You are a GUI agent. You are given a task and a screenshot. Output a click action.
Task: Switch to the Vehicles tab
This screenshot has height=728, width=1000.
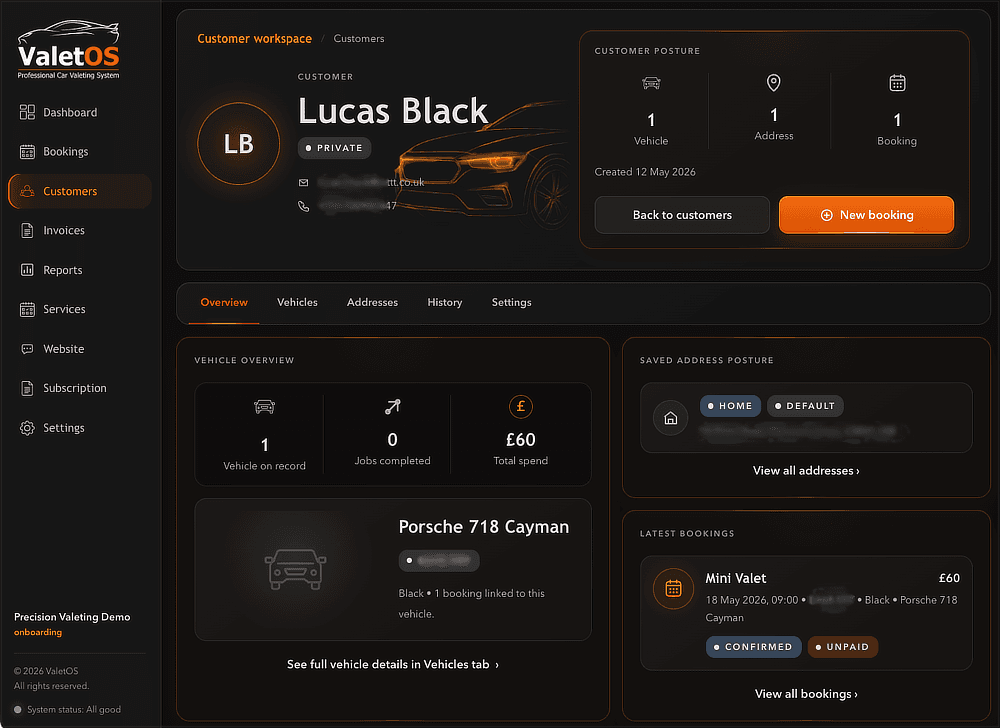(x=297, y=302)
